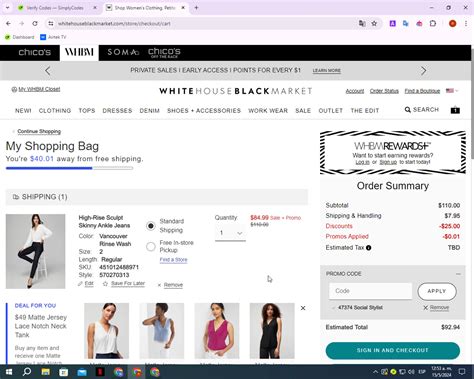This screenshot has width=474, height=379.
Task: Click APPLY promo code button
Action: (437, 291)
